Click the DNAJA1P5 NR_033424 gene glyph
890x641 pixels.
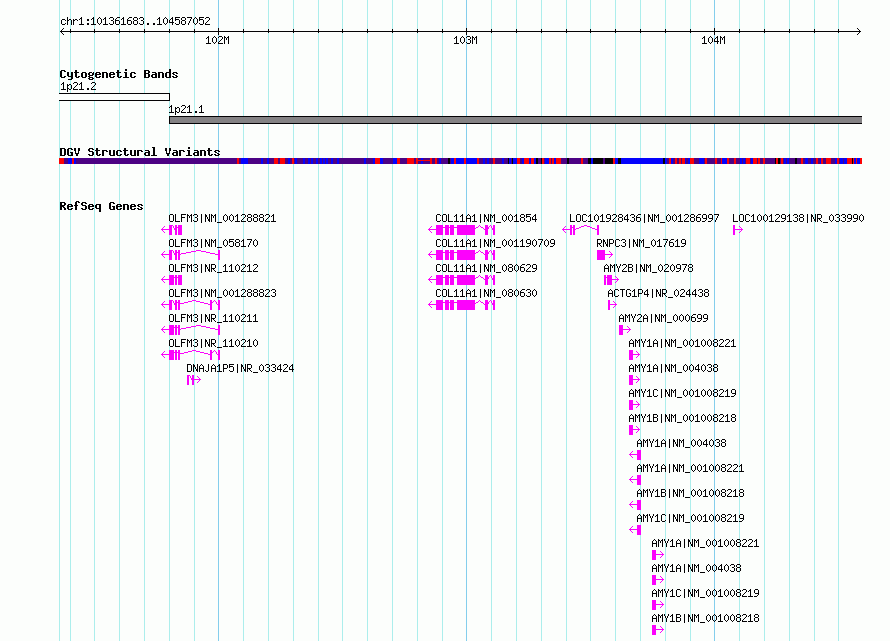click(x=194, y=380)
